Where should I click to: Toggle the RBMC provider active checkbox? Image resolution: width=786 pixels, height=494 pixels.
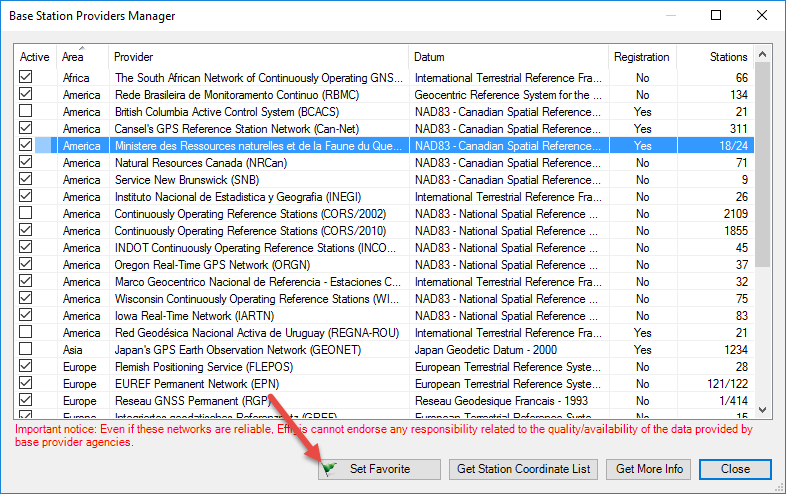coord(26,94)
